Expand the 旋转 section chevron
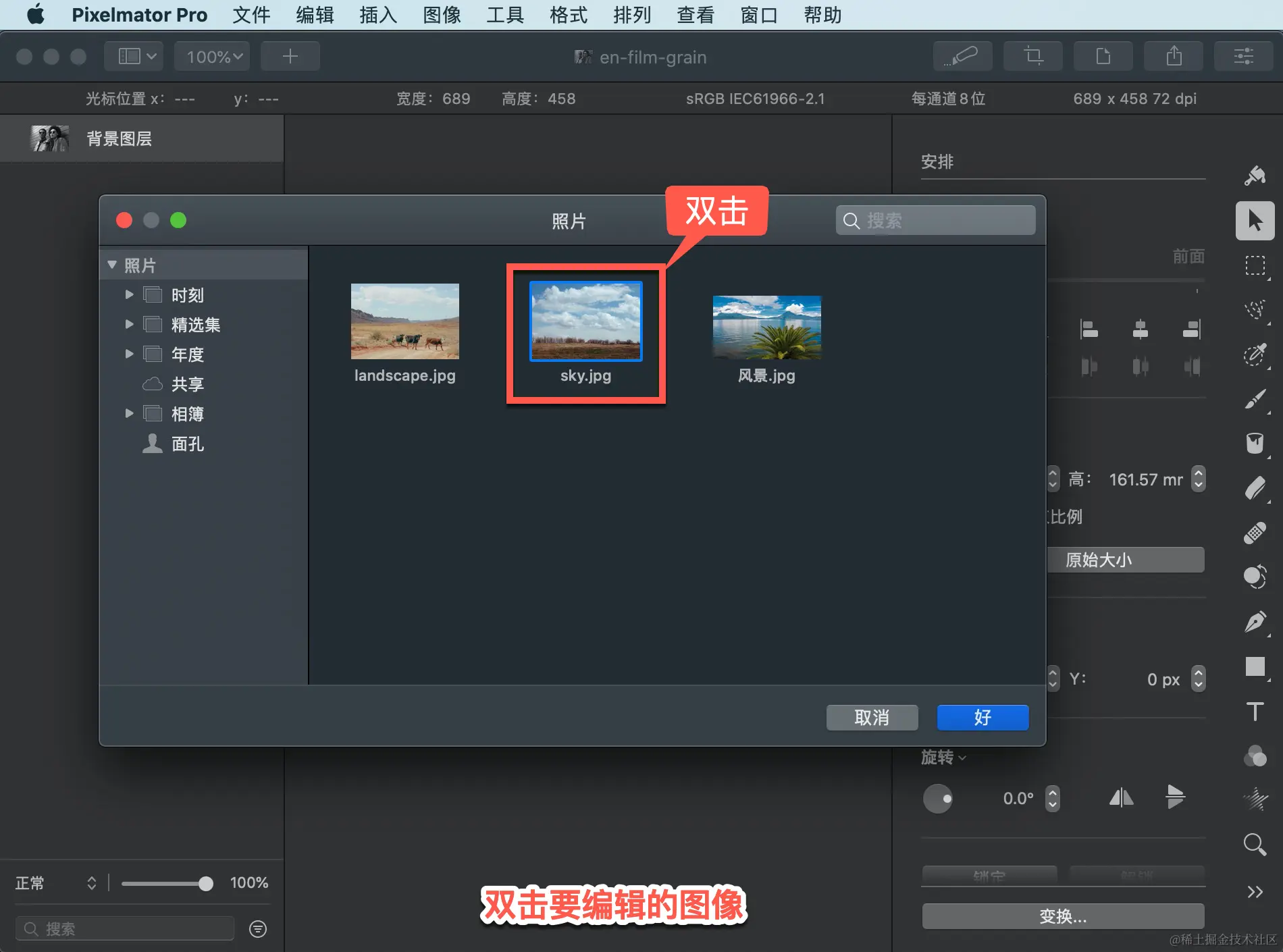The width and height of the screenshot is (1283, 952). 962,758
